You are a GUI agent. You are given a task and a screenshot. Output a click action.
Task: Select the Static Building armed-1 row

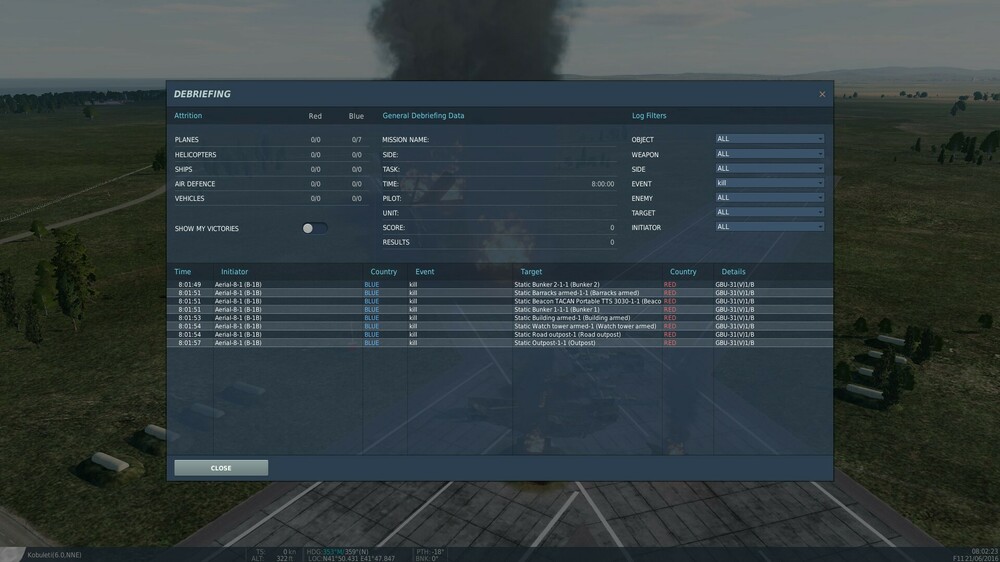click(500, 318)
